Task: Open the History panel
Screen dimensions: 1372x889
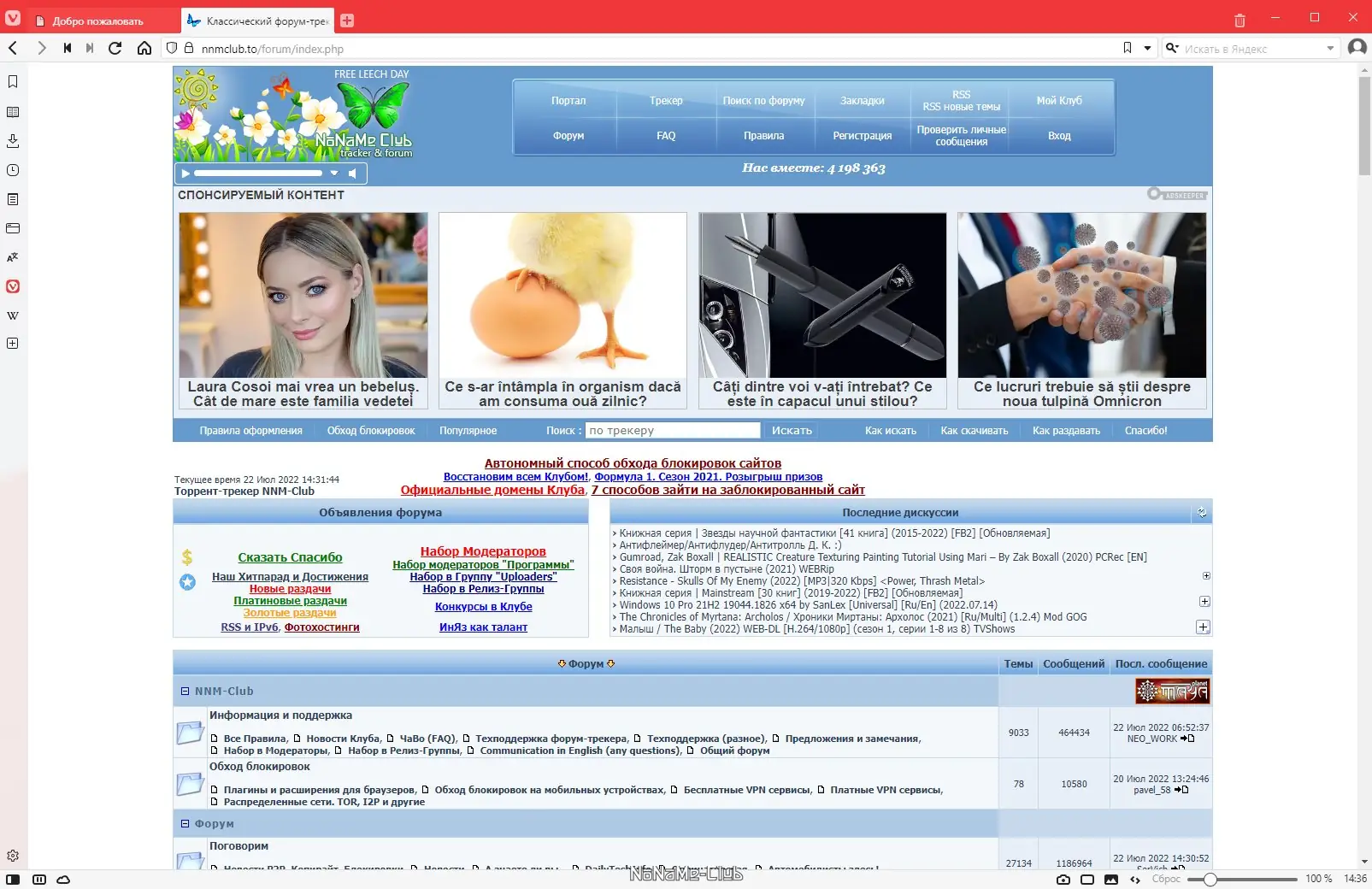Action: [x=12, y=169]
